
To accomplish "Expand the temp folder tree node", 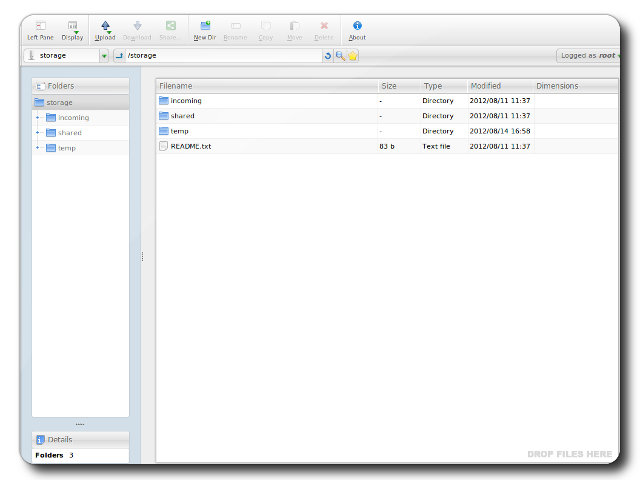I will 38,148.
